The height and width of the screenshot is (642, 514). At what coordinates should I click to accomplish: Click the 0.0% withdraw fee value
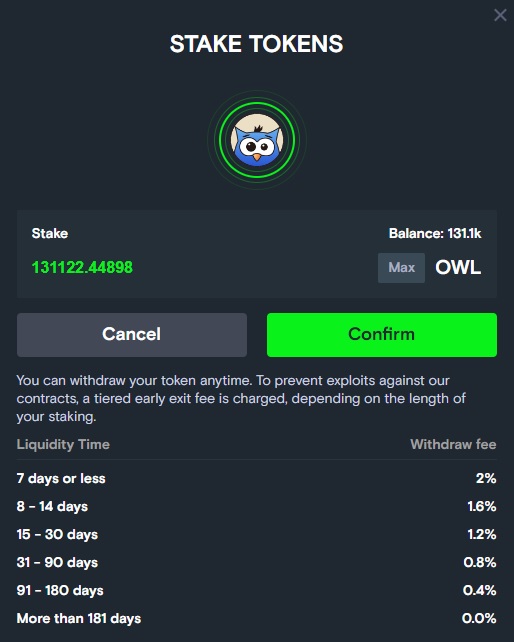(x=479, y=618)
